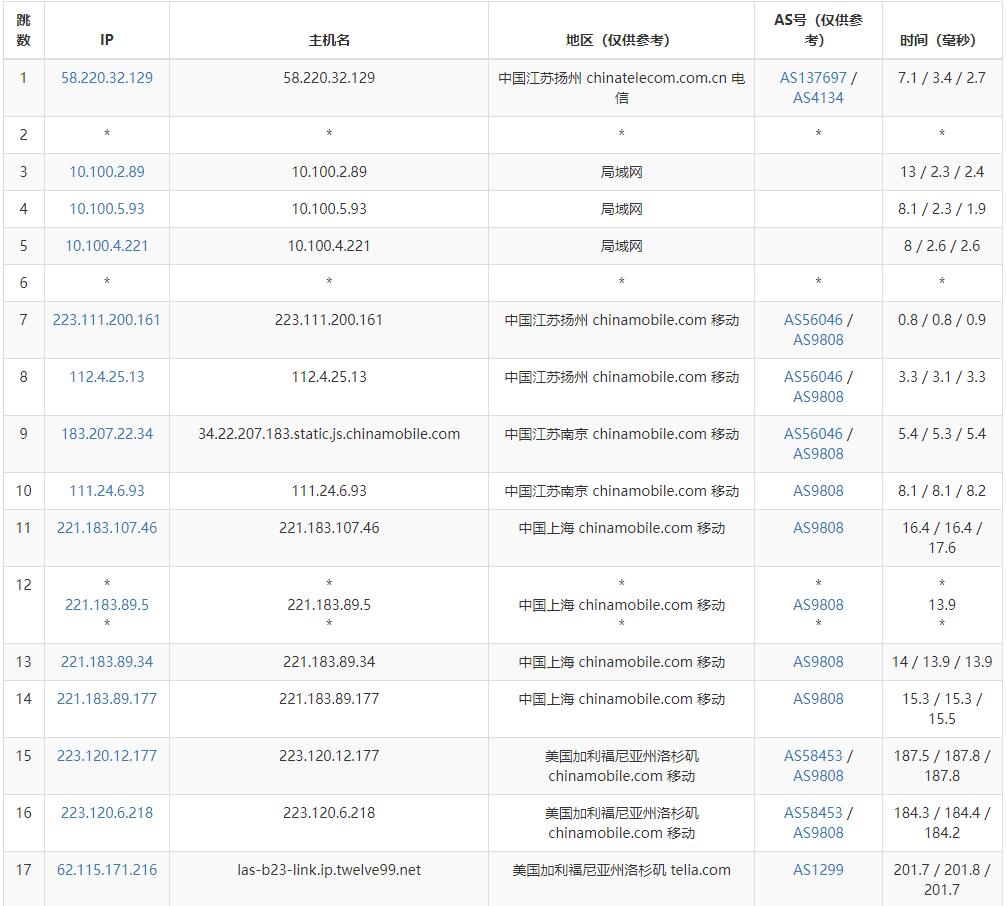Click the AS1299 link
This screenshot has width=1007, height=906.
pos(818,869)
